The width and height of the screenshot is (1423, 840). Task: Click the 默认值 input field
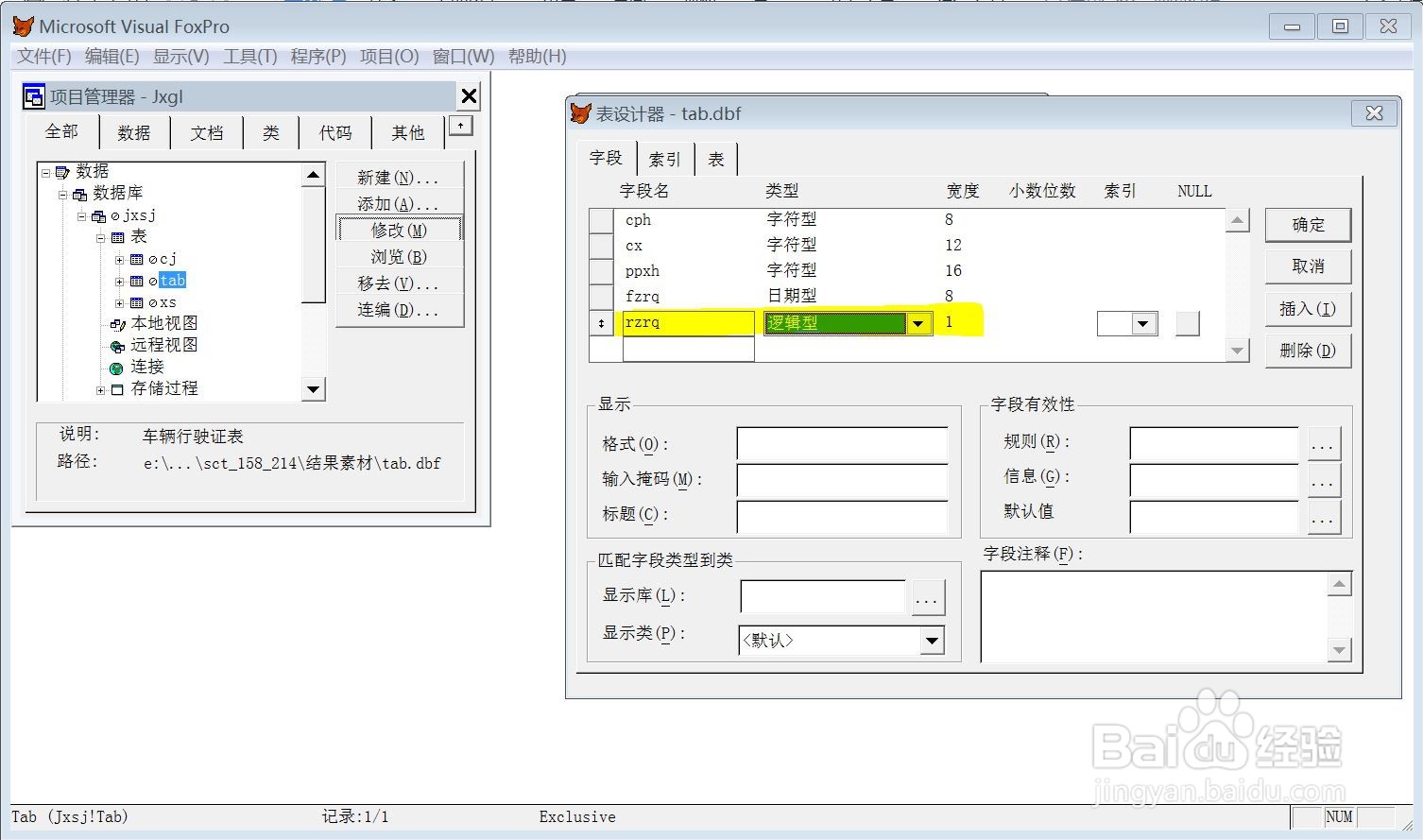pos(1214,516)
